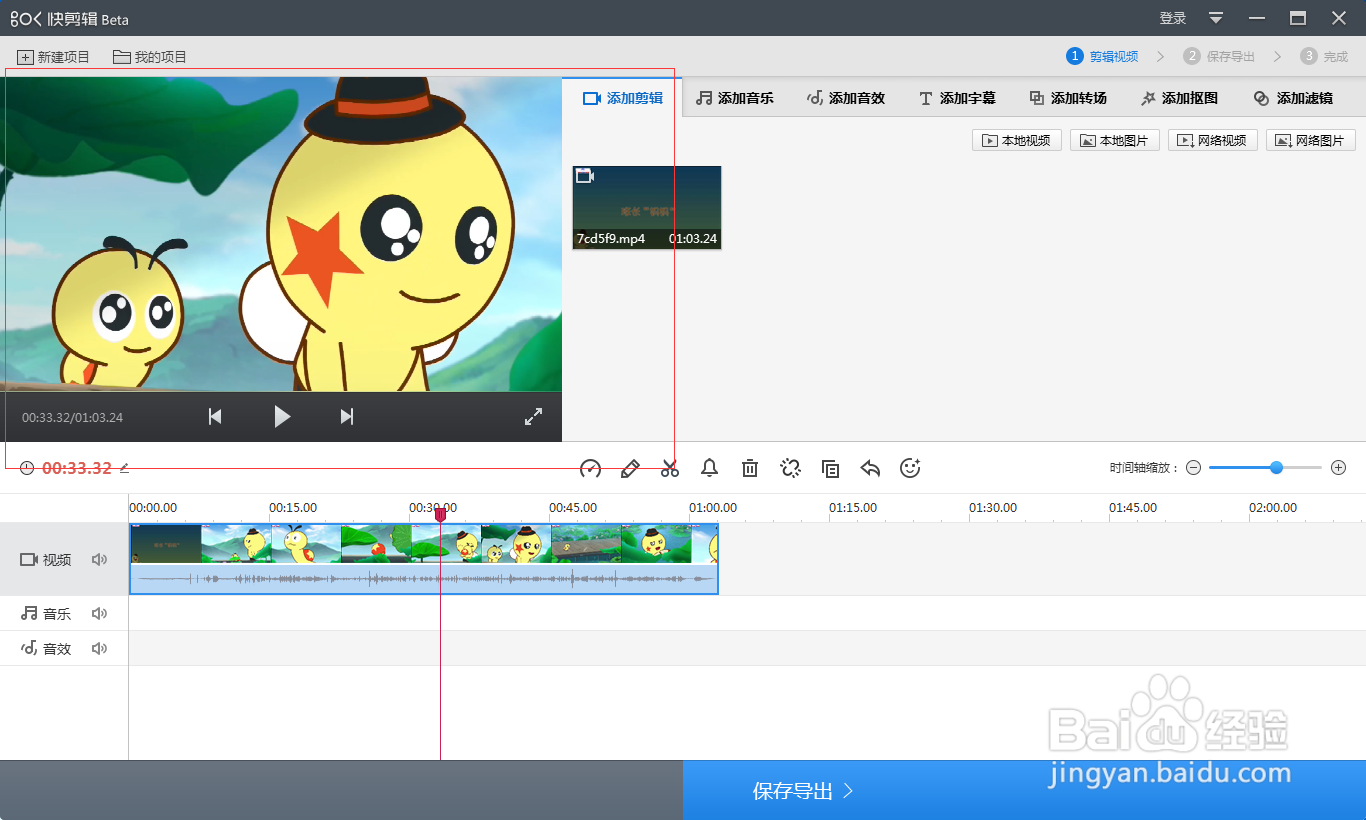The height and width of the screenshot is (820, 1366).
Task: Switch to 添加转场 tab
Action: pyautogui.click(x=1068, y=98)
